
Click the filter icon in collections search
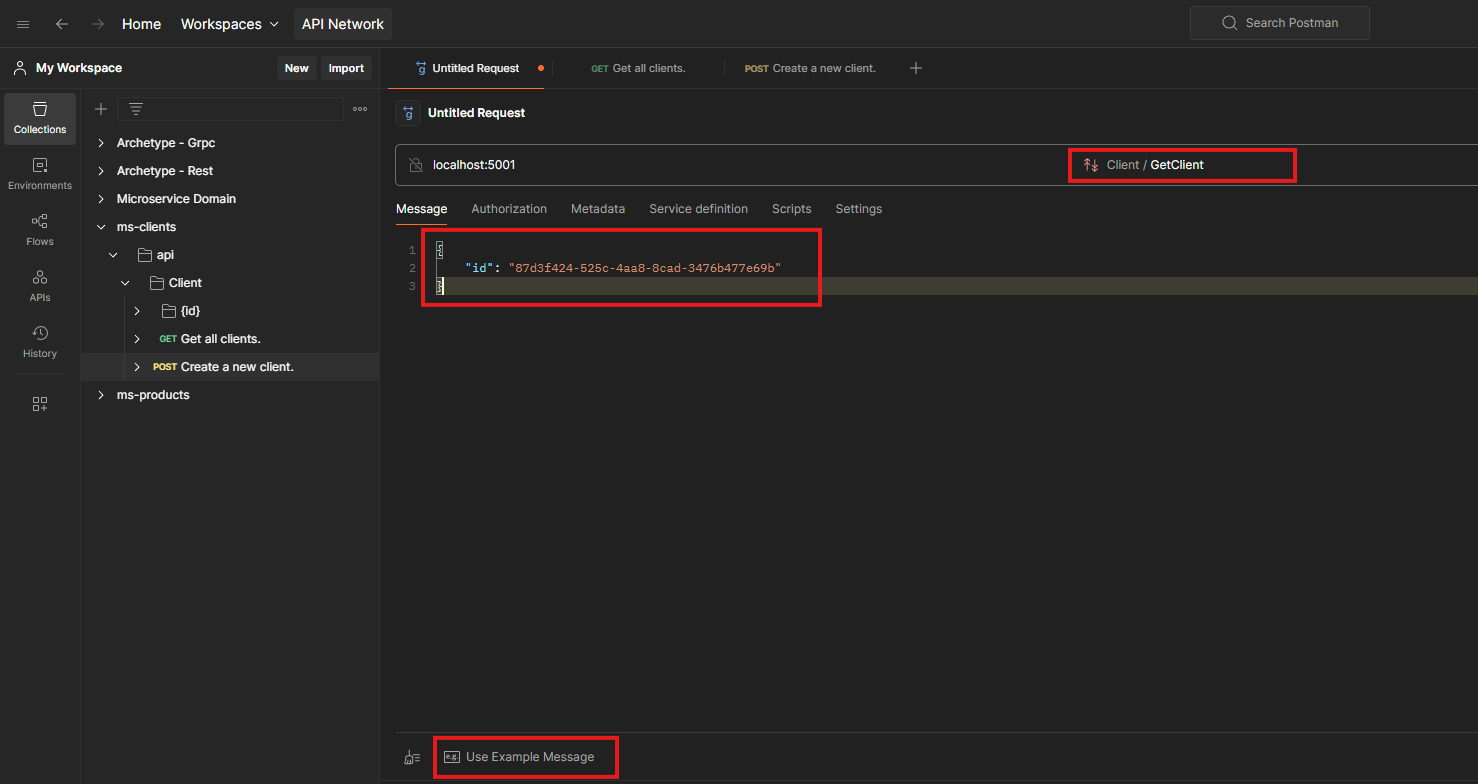(136, 109)
